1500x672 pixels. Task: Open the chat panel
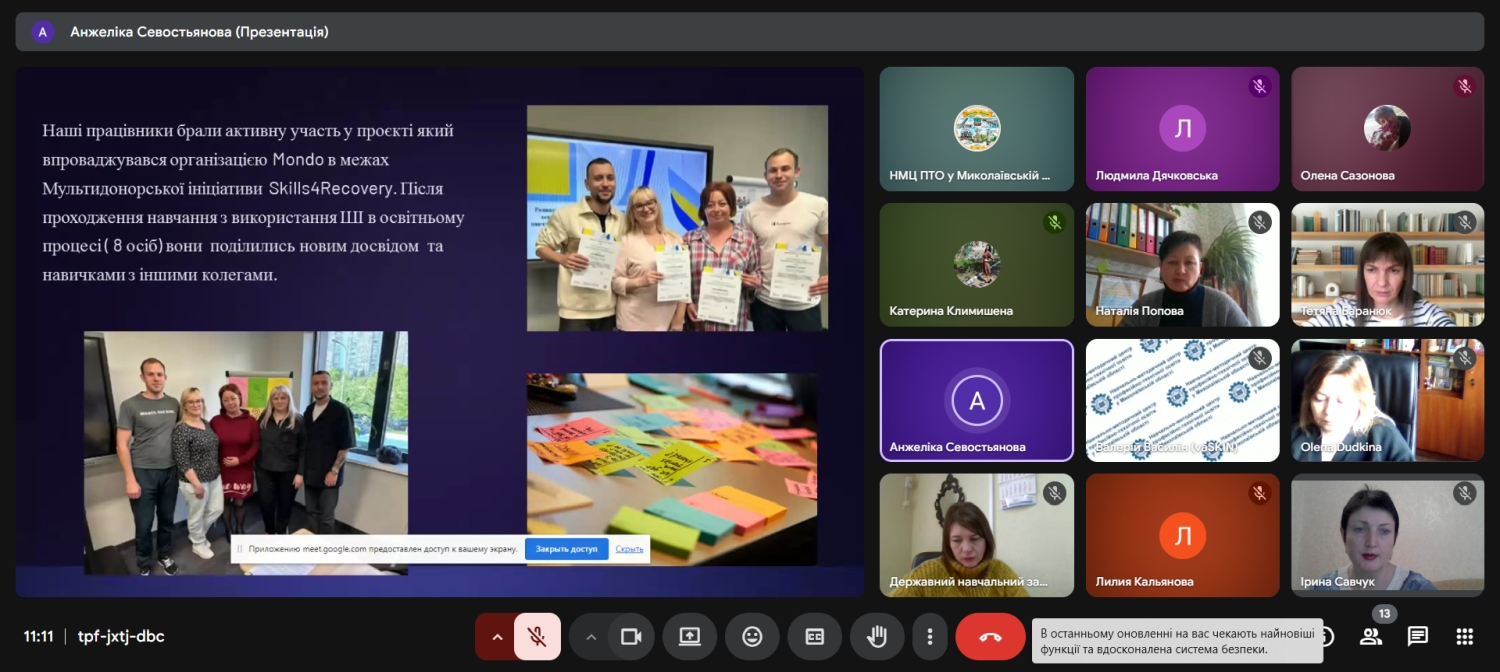point(1417,637)
